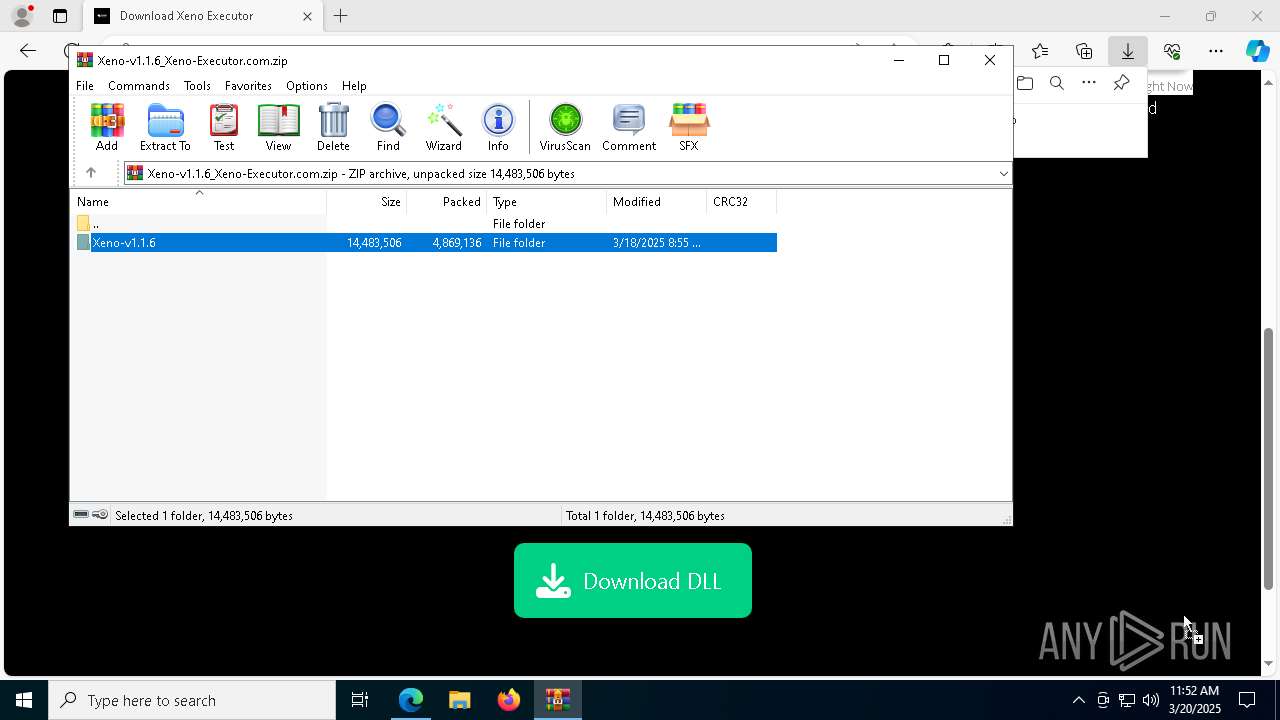Open the Options menu
1280x720 pixels.
[x=306, y=86]
